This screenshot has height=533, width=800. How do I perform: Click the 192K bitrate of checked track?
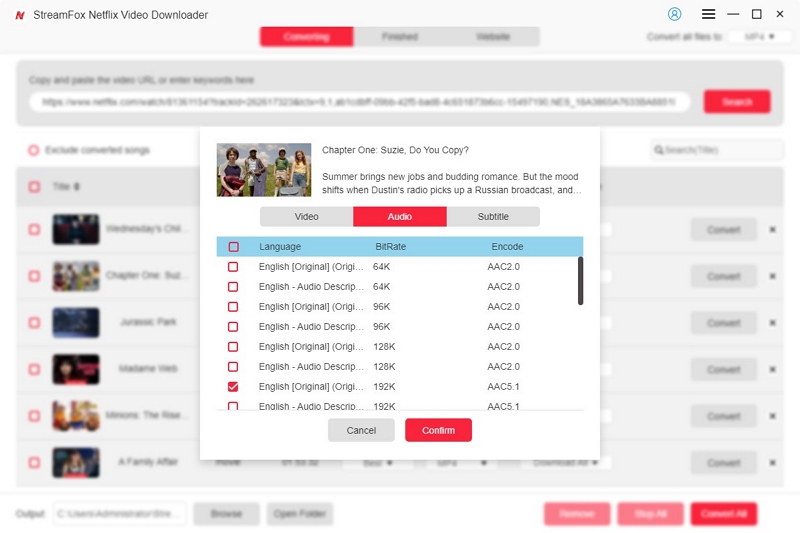(384, 387)
